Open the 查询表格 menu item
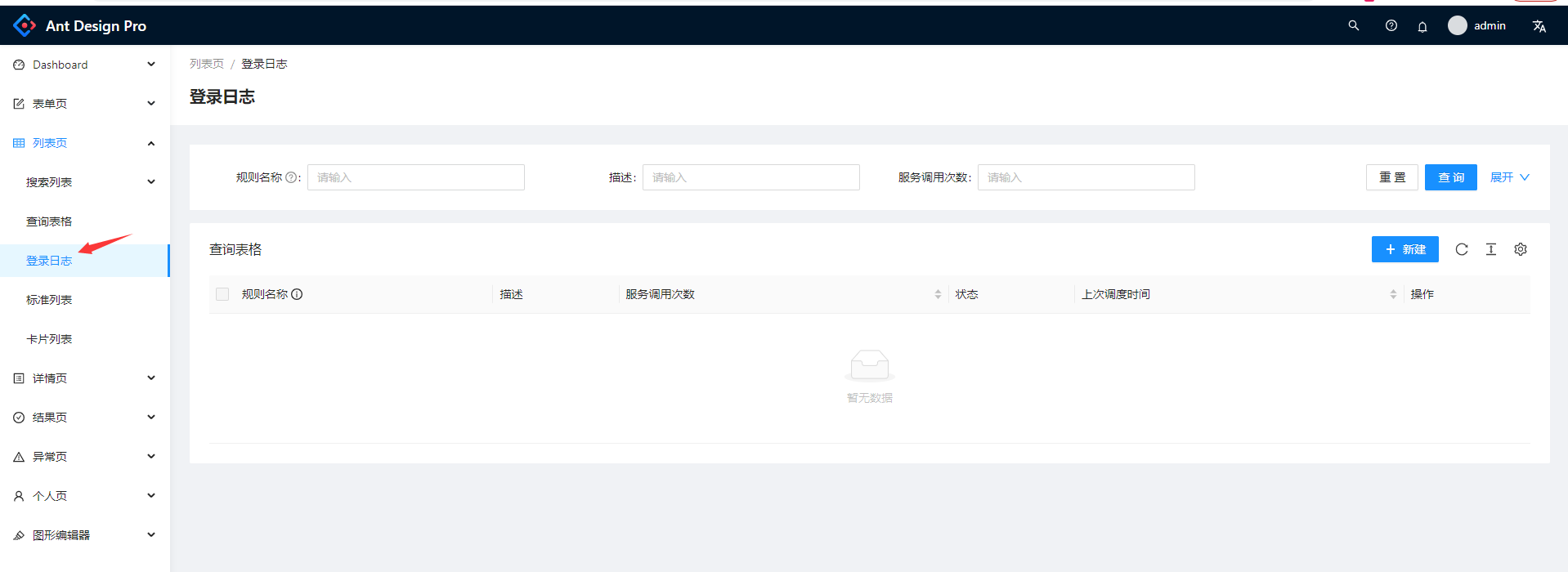The image size is (1568, 572). 85,221
